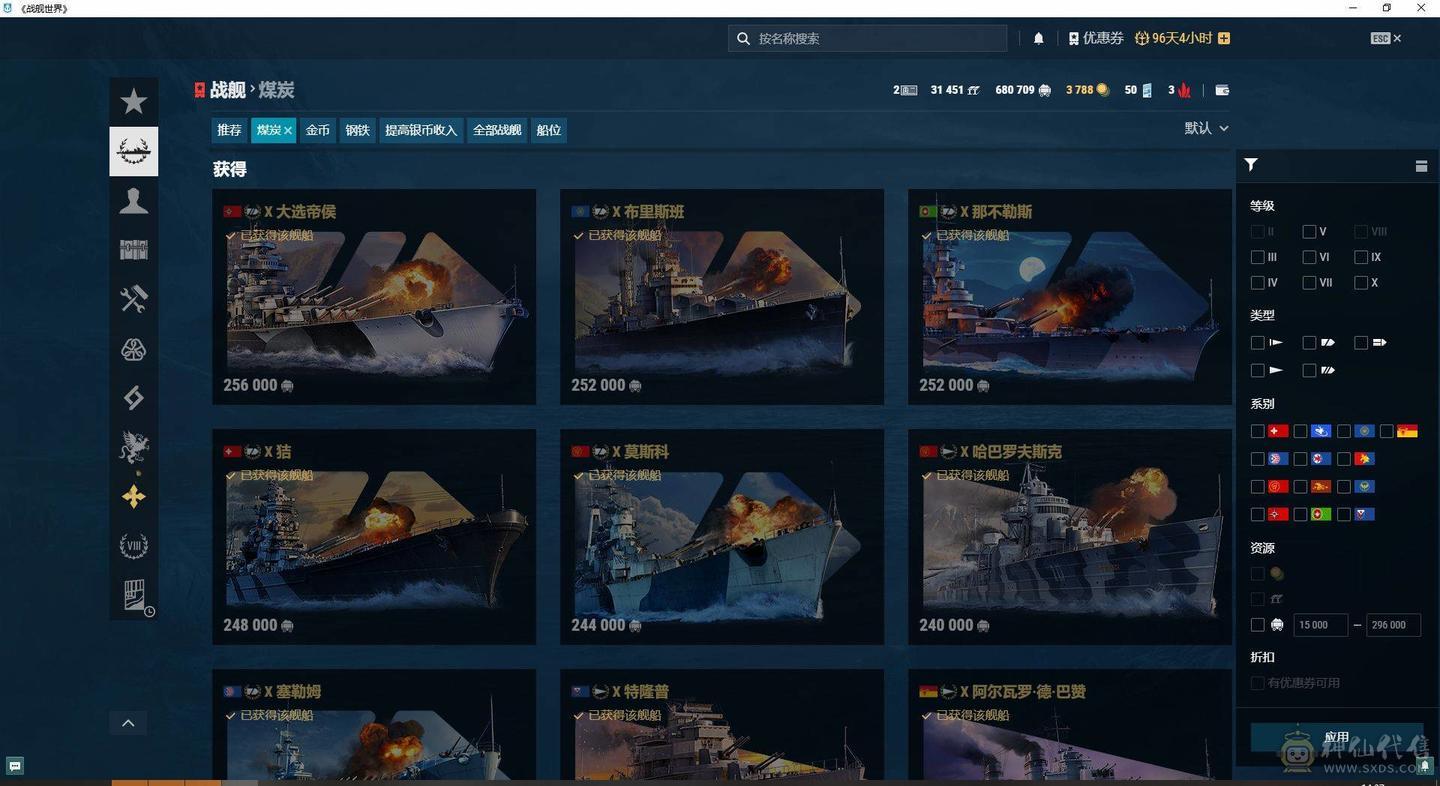Select the 船位 tab
The width and height of the screenshot is (1440, 786).
tap(549, 130)
